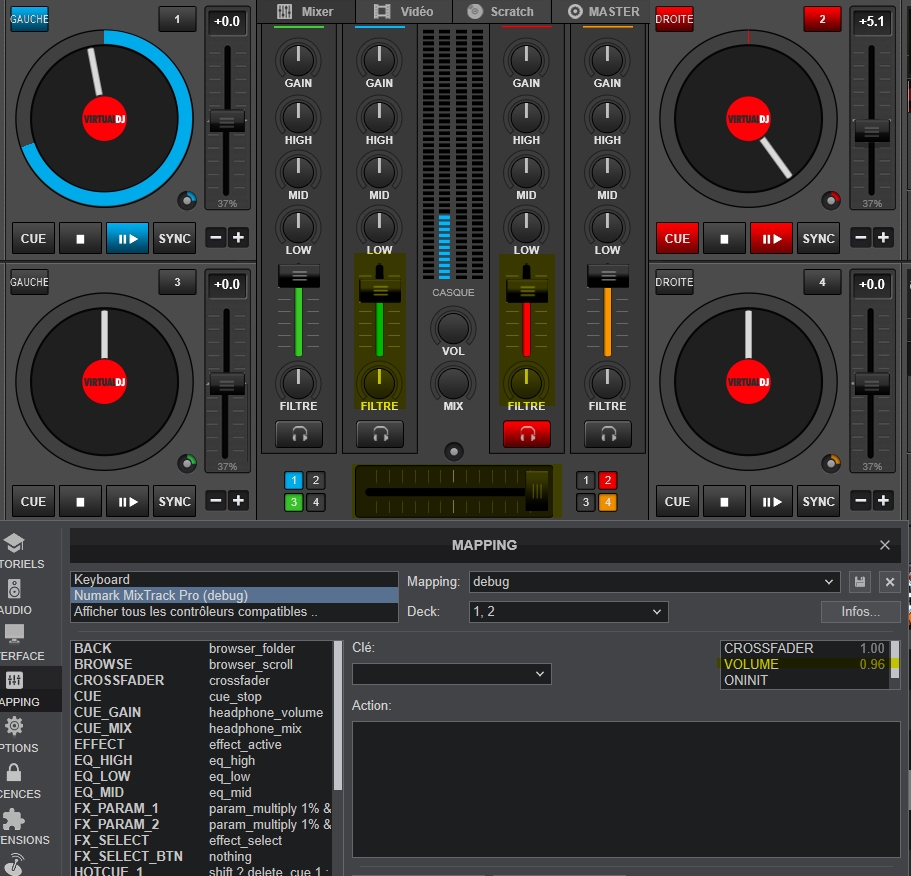This screenshot has height=876, width=911.
Task: Click the pitch minus button on deck 4
Action: [860, 501]
